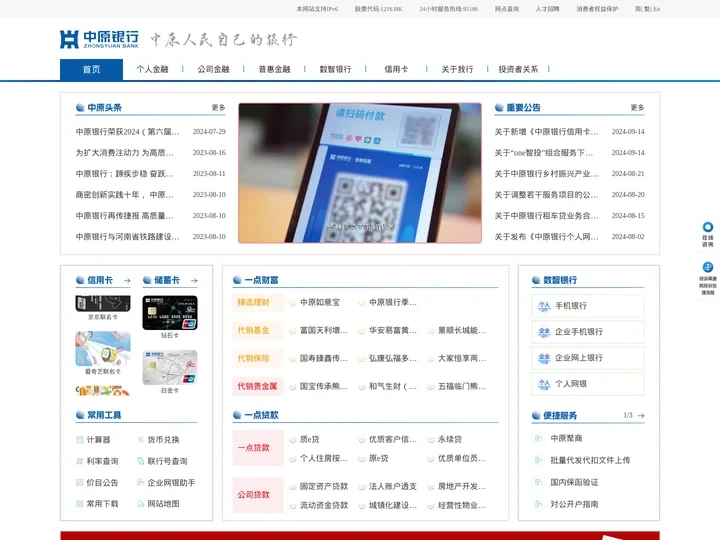Click the 企业手机银行 app icon

click(x=544, y=332)
